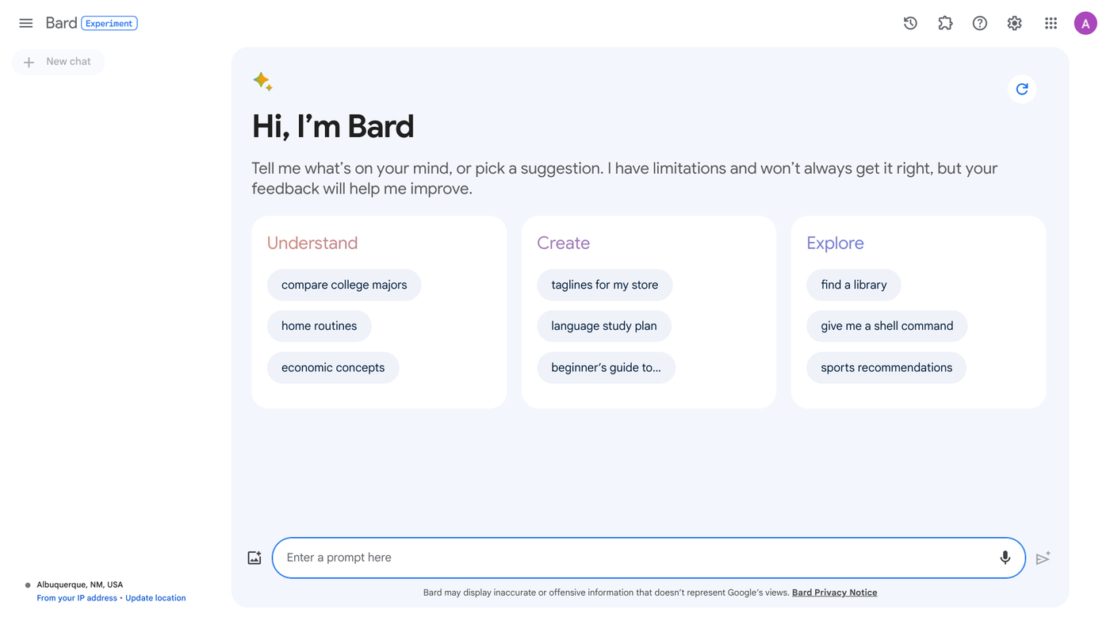Click the profile avatar
1110x625 pixels.
click(1086, 22)
